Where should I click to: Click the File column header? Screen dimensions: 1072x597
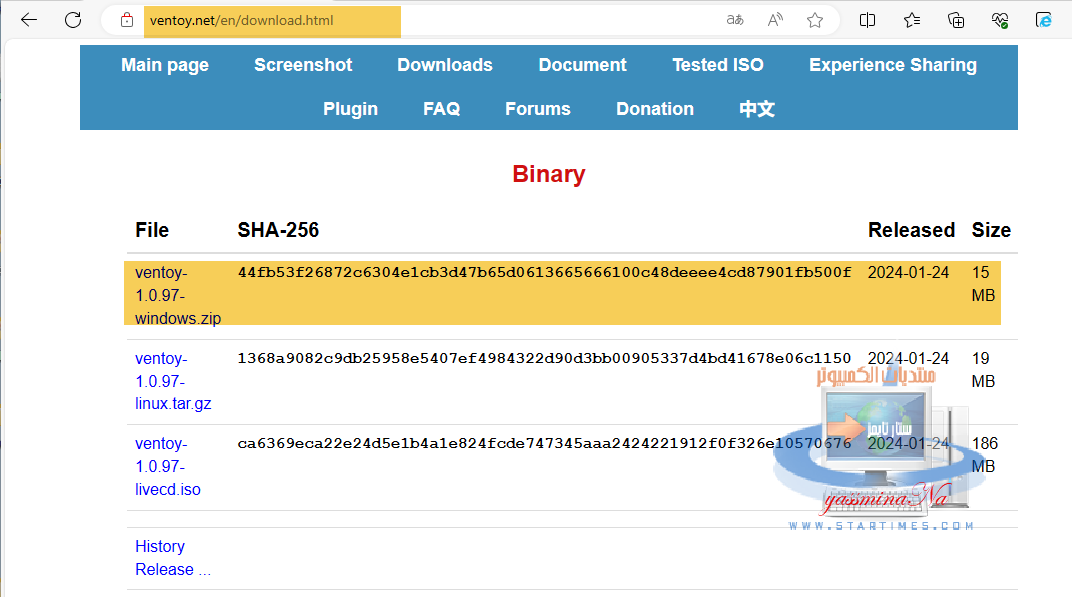152,230
